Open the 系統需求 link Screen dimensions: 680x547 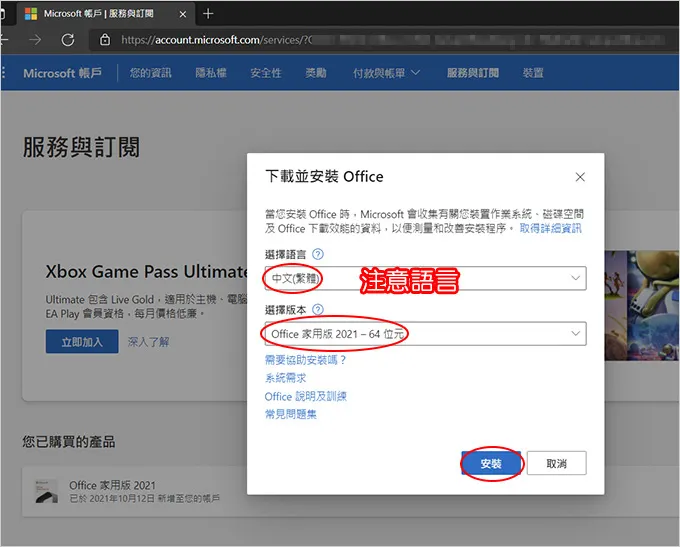(x=285, y=378)
